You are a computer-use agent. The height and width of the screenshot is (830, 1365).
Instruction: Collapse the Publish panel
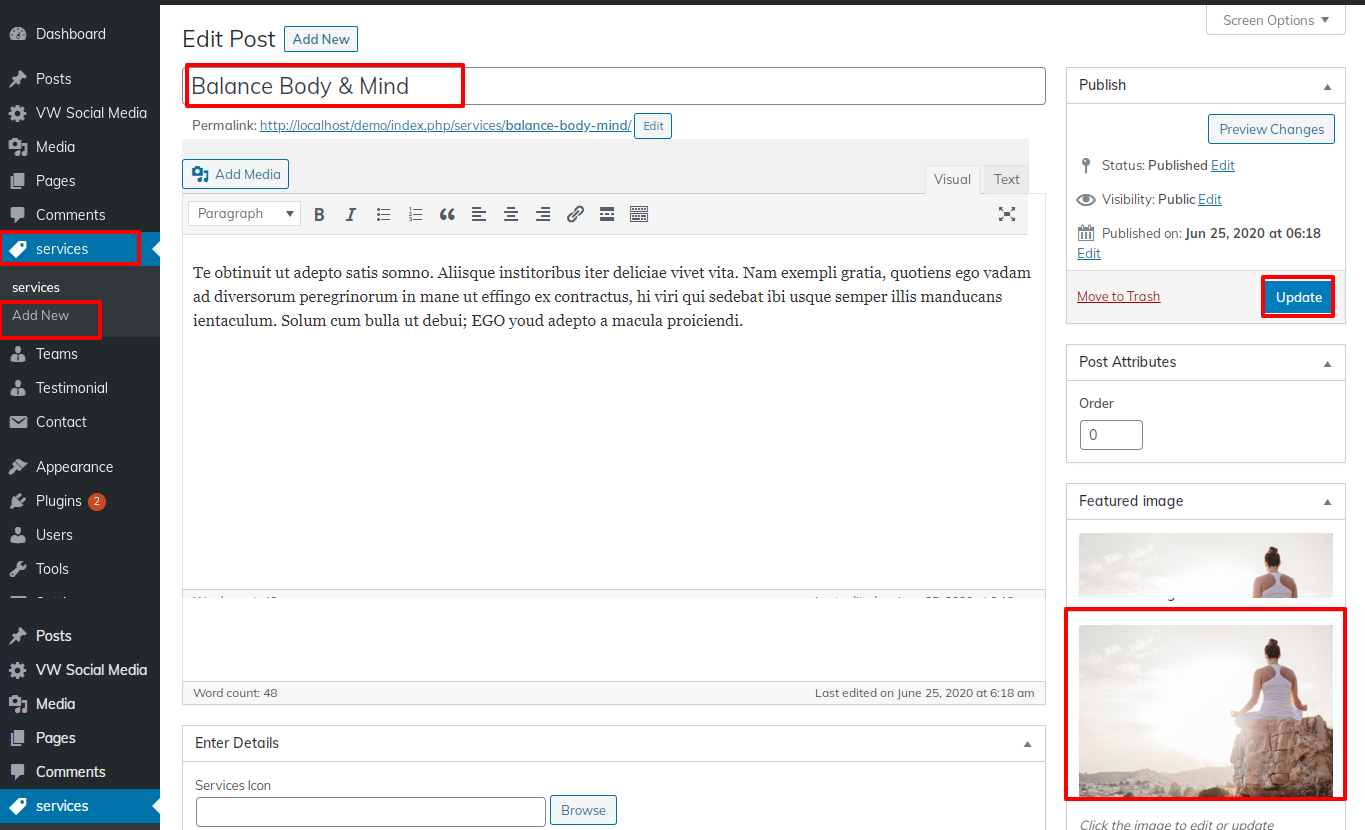pyautogui.click(x=1327, y=86)
